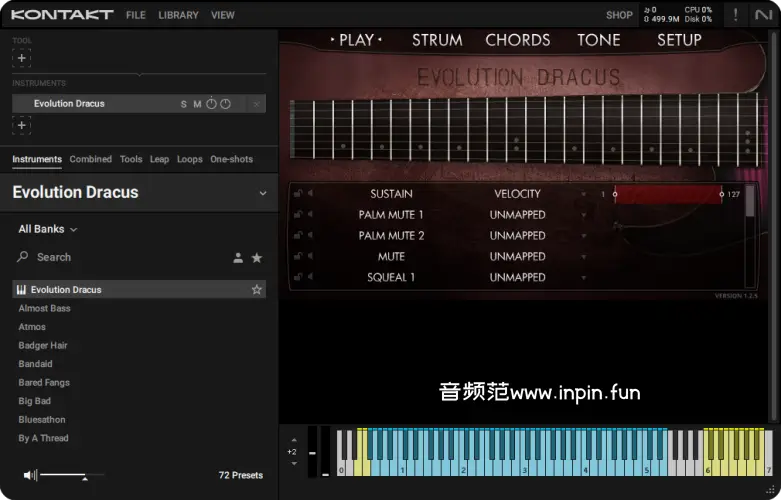Open the Native Instruments logo menu

coord(763,15)
